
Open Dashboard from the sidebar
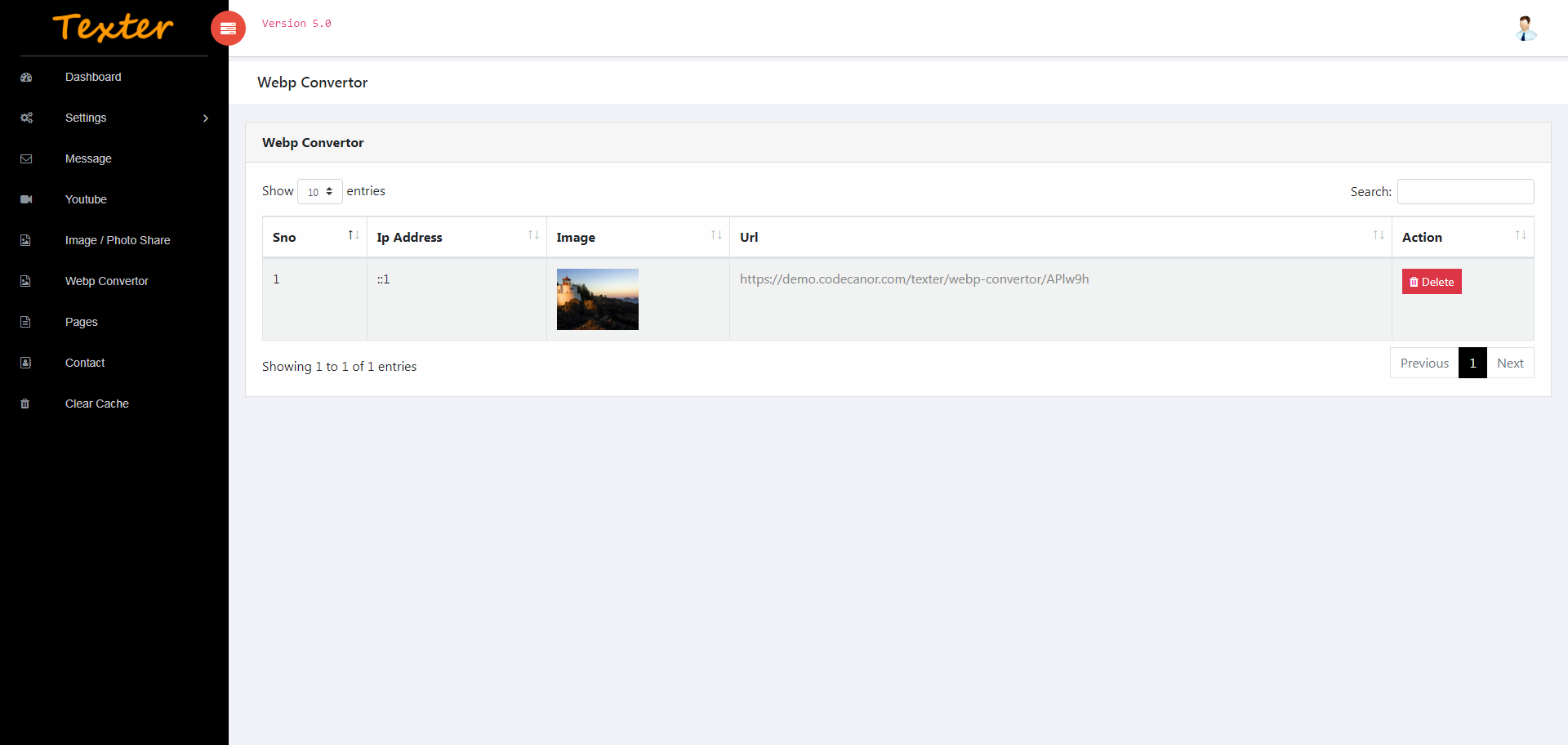pyautogui.click(x=93, y=77)
